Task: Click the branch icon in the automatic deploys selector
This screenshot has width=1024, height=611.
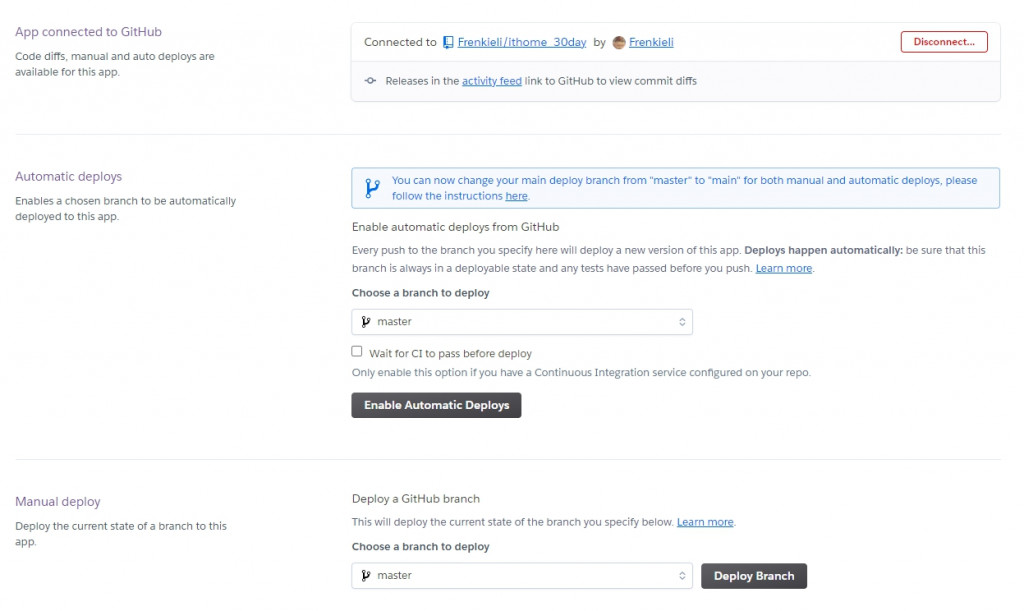Action: pyautogui.click(x=366, y=322)
